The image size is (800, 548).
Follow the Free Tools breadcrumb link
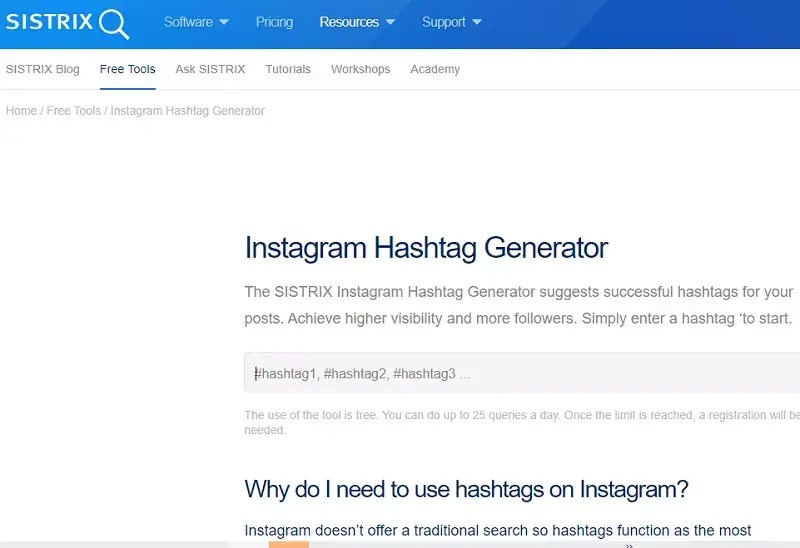click(73, 111)
